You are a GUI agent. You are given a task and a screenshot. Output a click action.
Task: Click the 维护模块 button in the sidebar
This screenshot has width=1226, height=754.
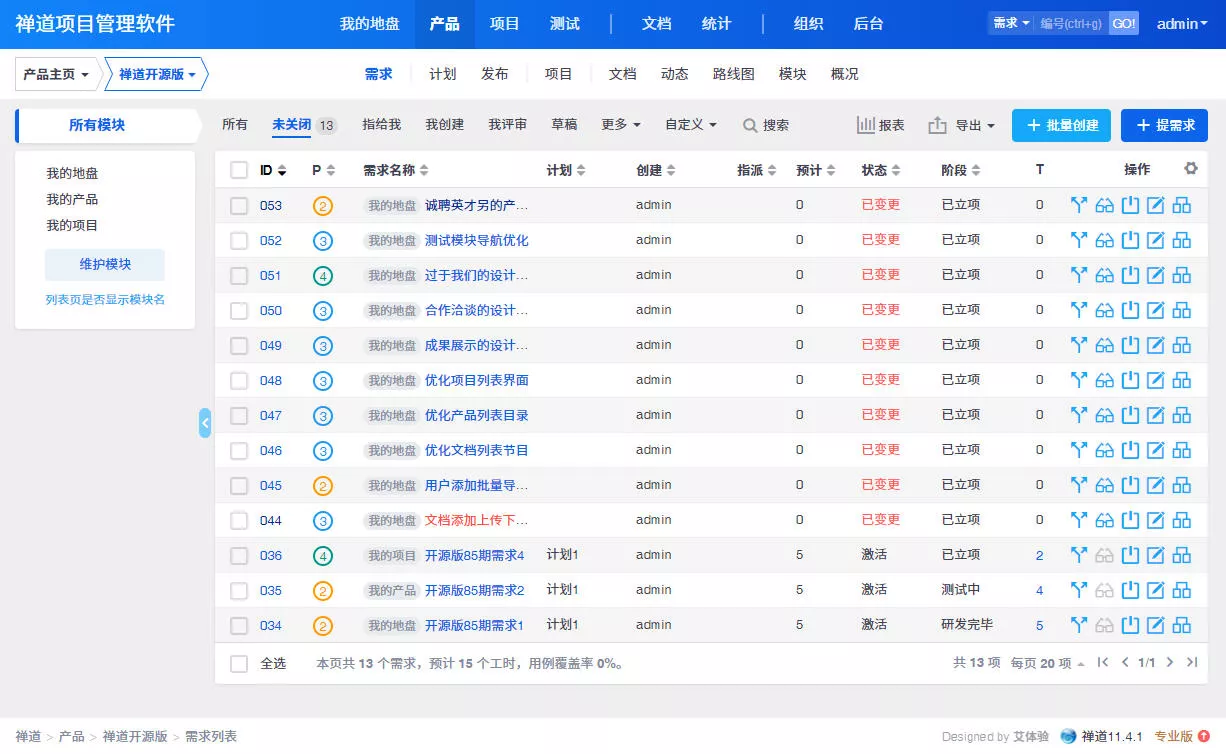point(105,264)
